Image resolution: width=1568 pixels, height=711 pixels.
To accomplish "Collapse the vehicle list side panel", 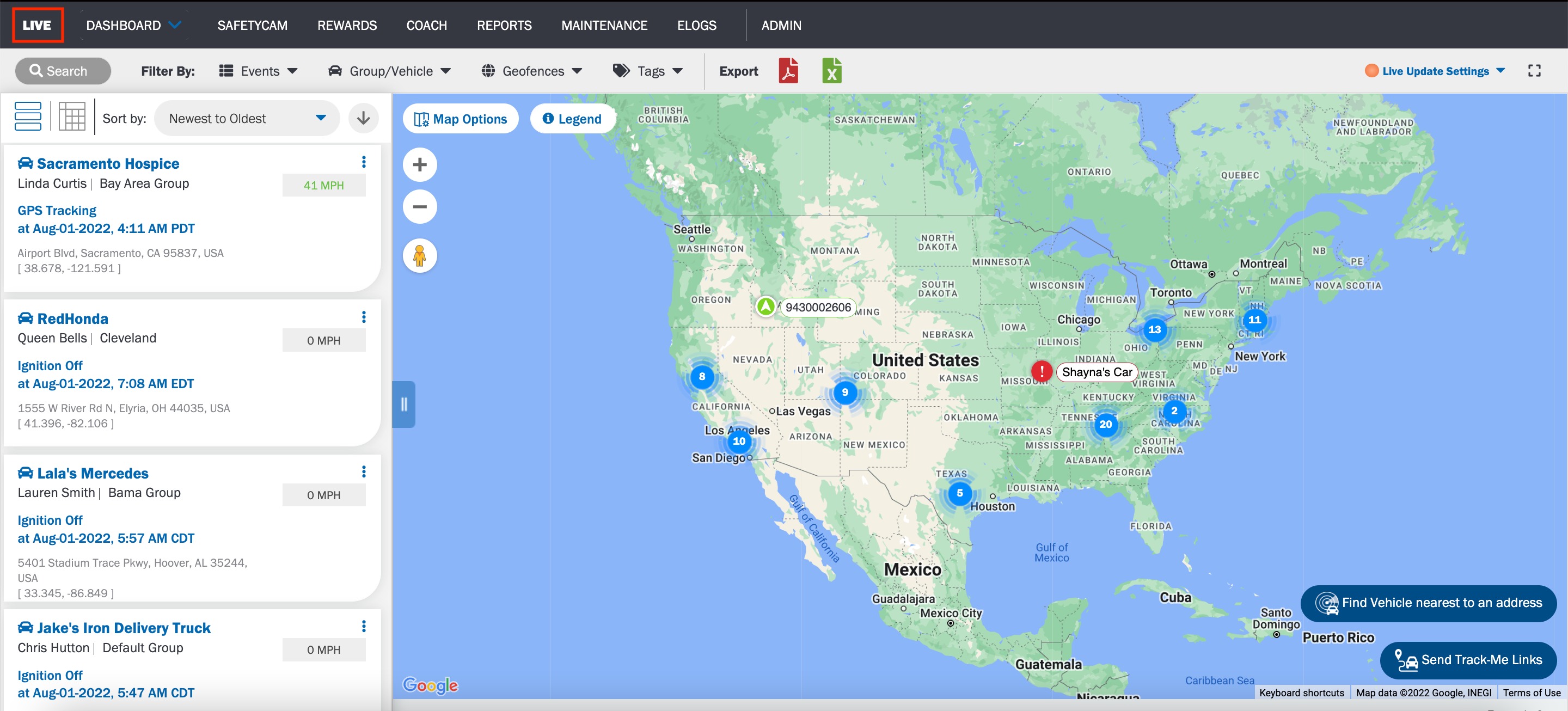I will pyautogui.click(x=403, y=404).
